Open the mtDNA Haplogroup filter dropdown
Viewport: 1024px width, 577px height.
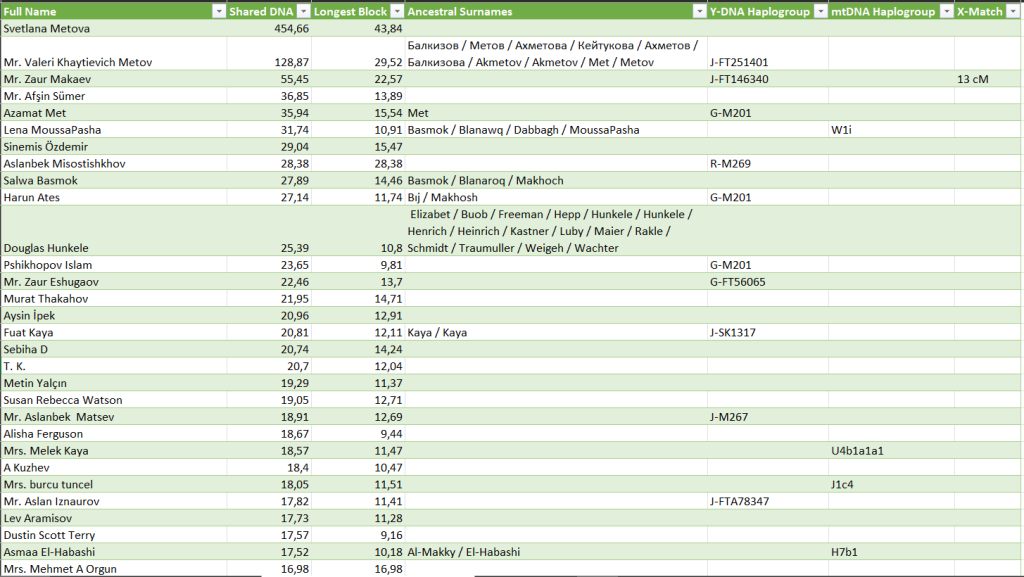(x=945, y=11)
